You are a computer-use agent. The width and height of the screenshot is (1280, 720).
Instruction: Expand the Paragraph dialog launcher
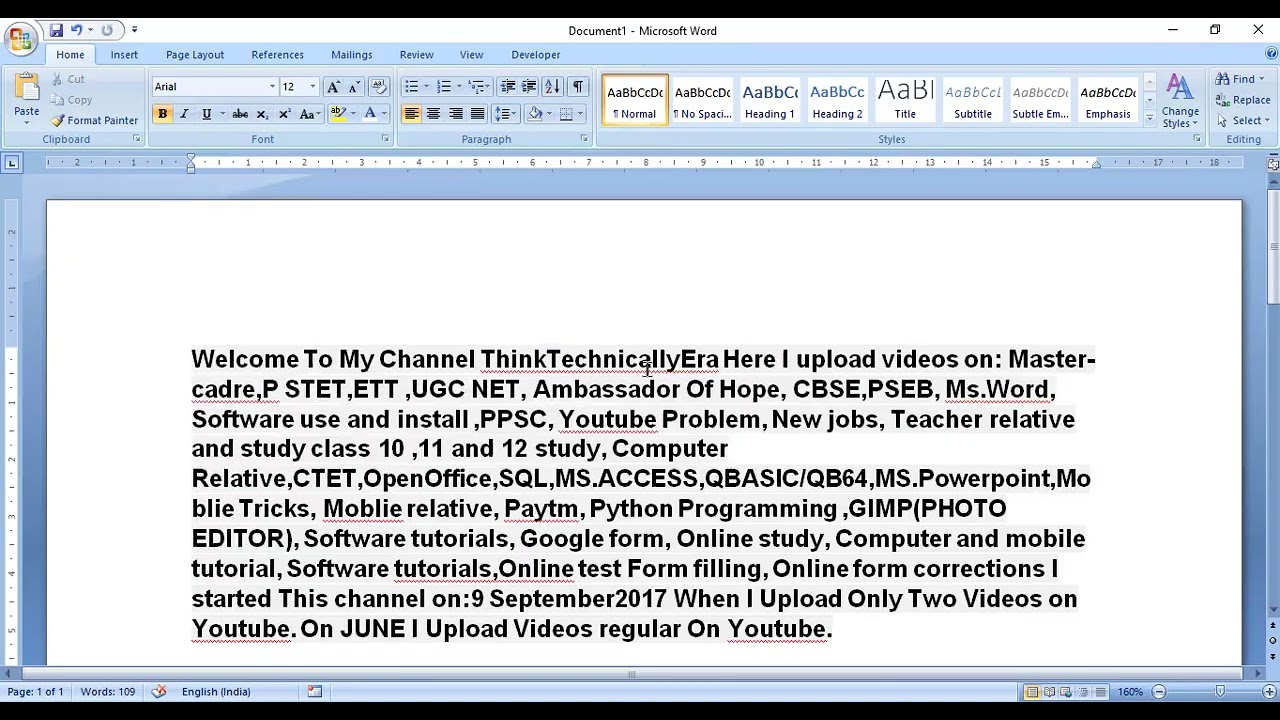[x=584, y=139]
